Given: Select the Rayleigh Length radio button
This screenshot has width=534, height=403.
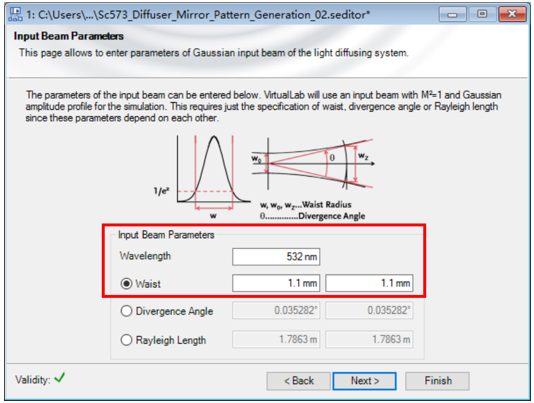Looking at the screenshot, I should coord(126,340).
